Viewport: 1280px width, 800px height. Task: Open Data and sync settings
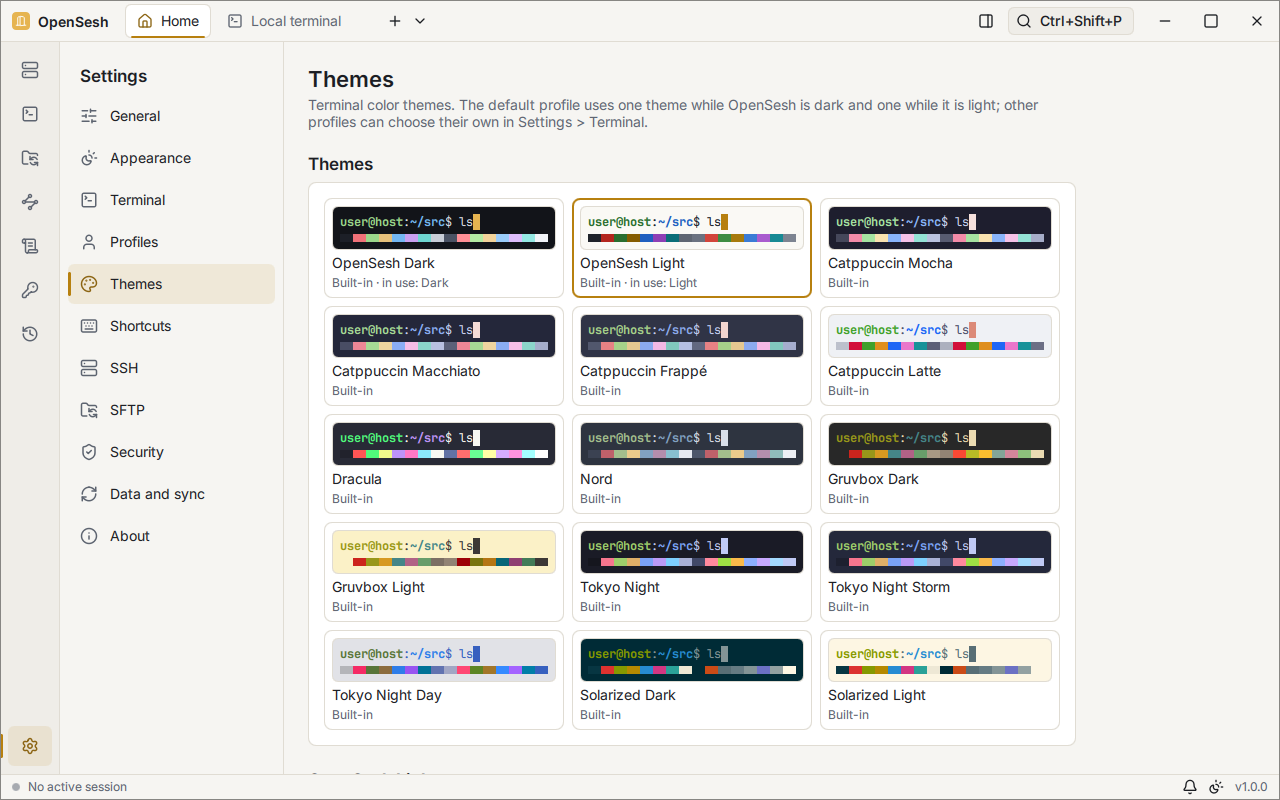(x=171, y=494)
